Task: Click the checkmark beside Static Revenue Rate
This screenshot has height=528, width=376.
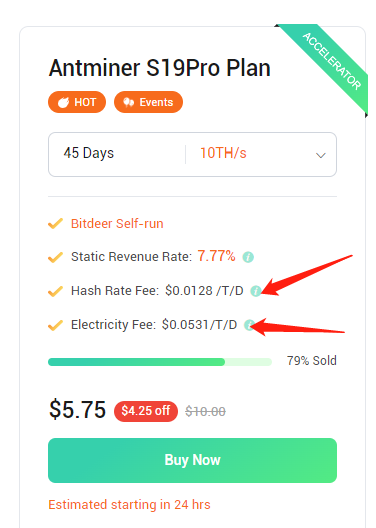Action: click(55, 257)
